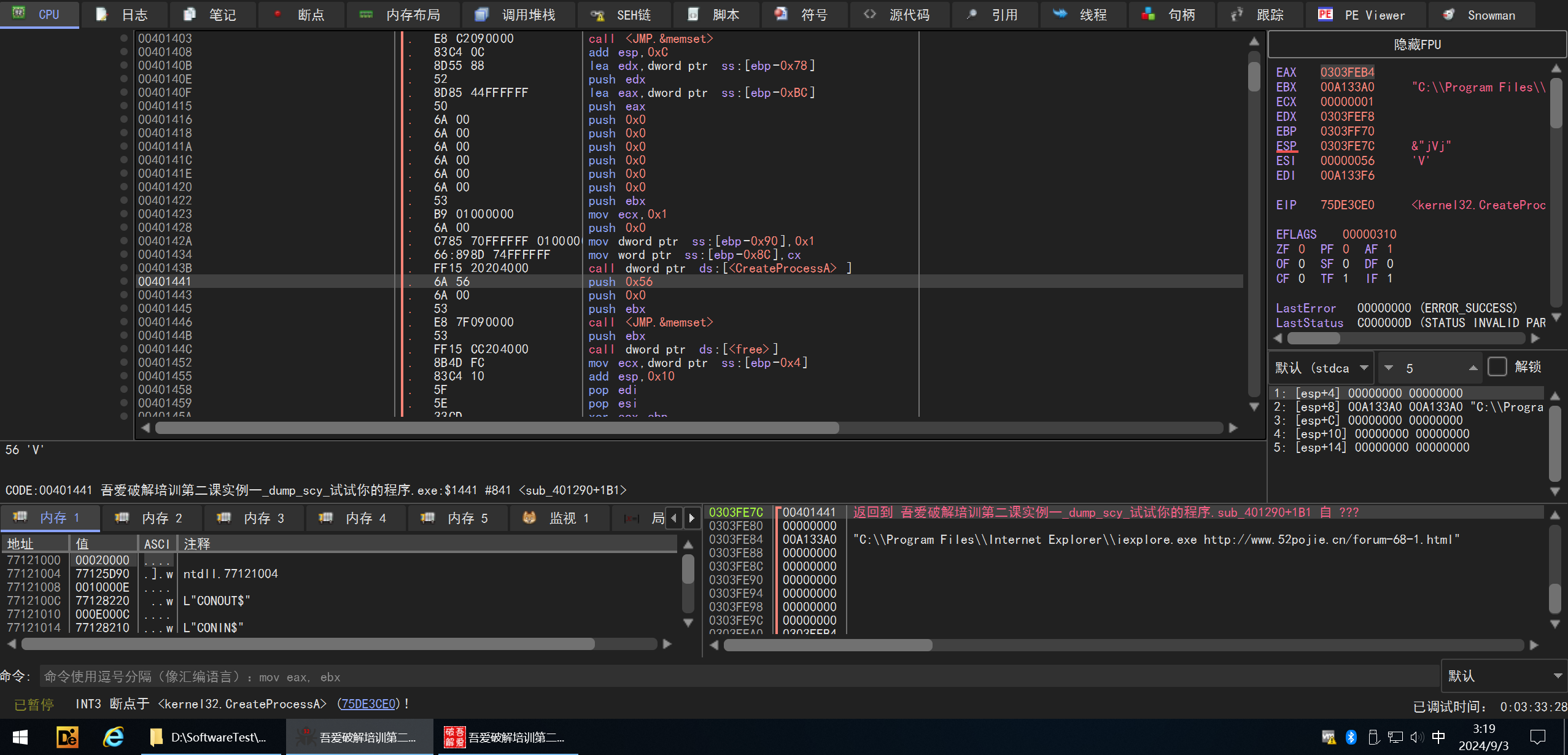Toggle breakpoint bullet at address 0040143B
This screenshot has width=1568, height=755.
pyautogui.click(x=124, y=268)
